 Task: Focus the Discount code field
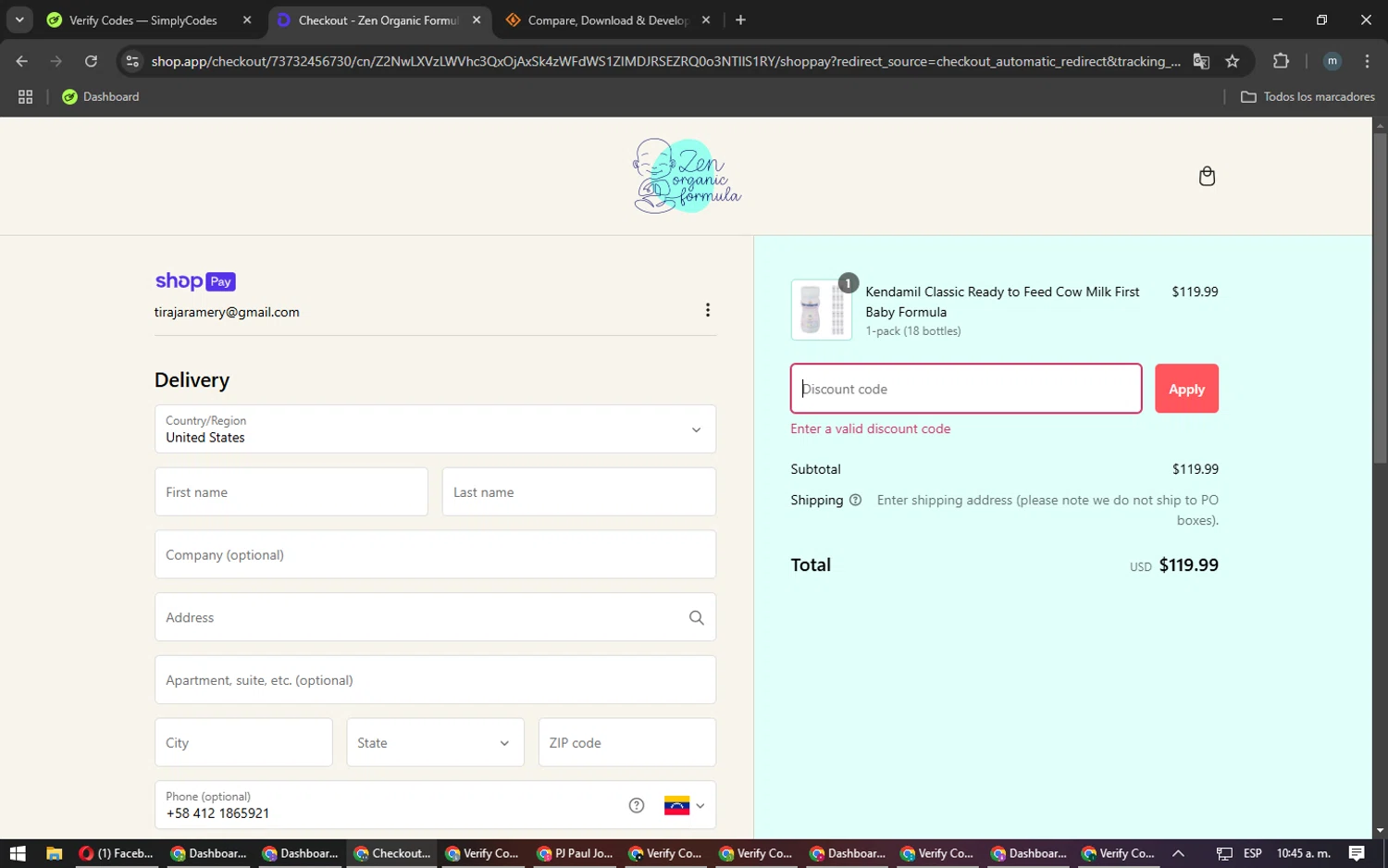(966, 389)
